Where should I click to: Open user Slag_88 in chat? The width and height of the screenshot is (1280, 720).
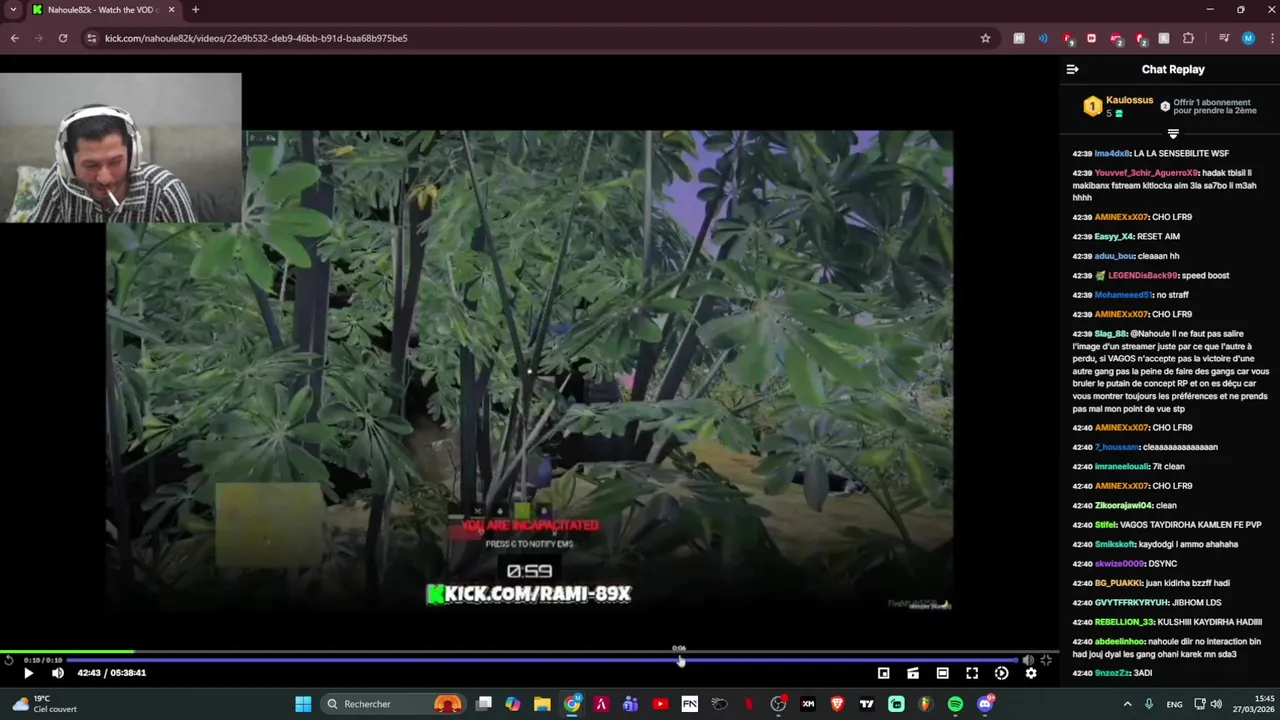pos(1110,334)
